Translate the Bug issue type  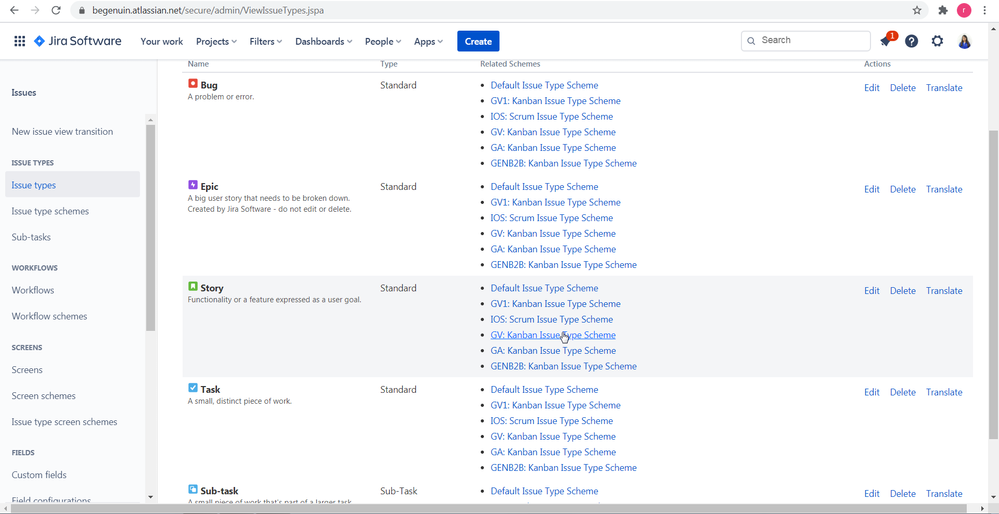pyautogui.click(x=944, y=88)
